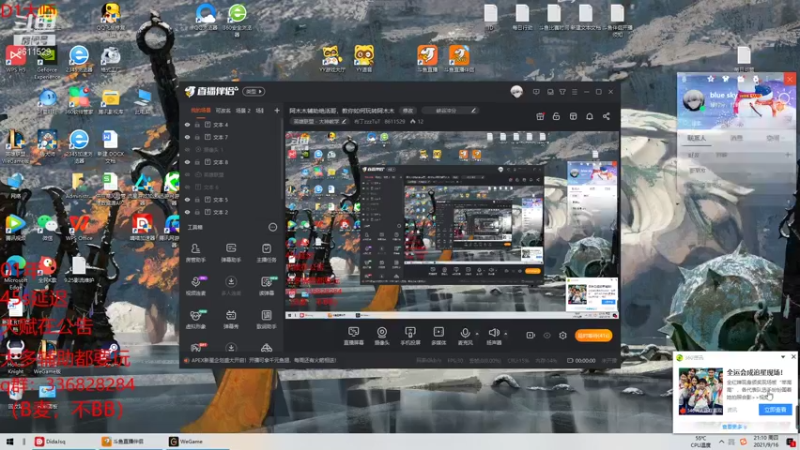Toggle the lock on 文本 7 source
800x450 pixels.
pyautogui.click(x=197, y=137)
